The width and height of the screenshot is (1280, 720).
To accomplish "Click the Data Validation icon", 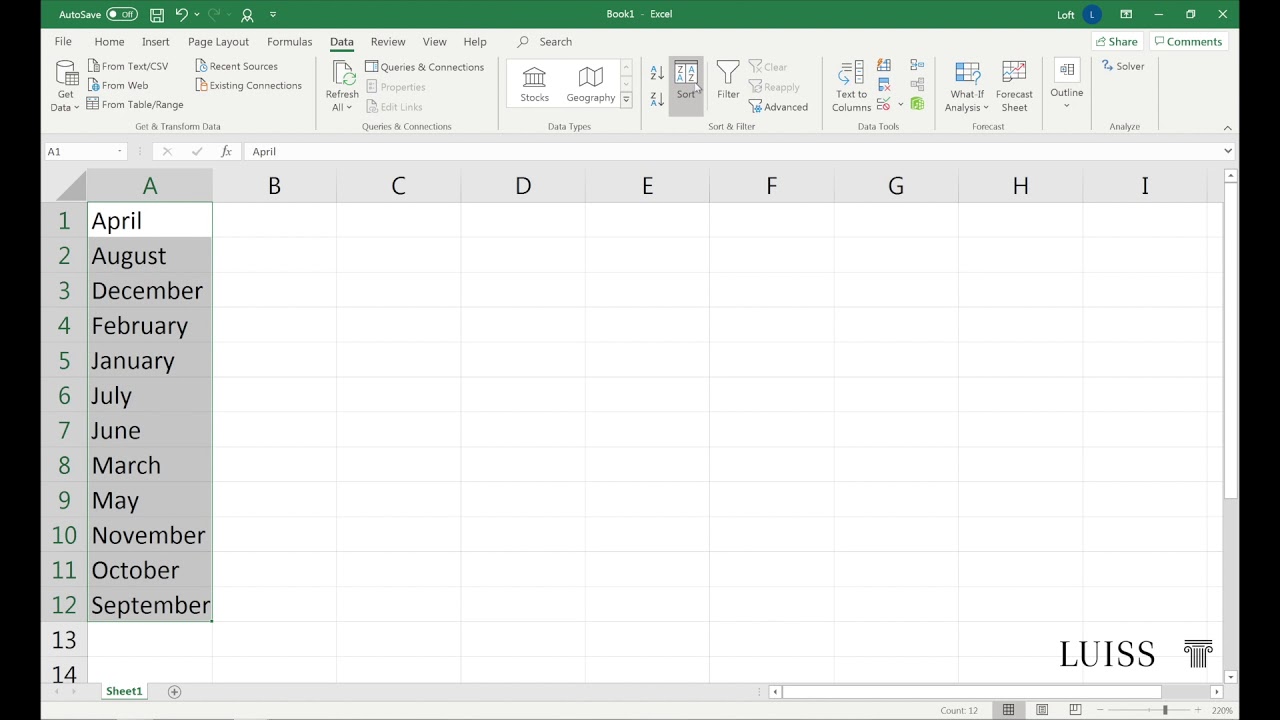I will (883, 104).
